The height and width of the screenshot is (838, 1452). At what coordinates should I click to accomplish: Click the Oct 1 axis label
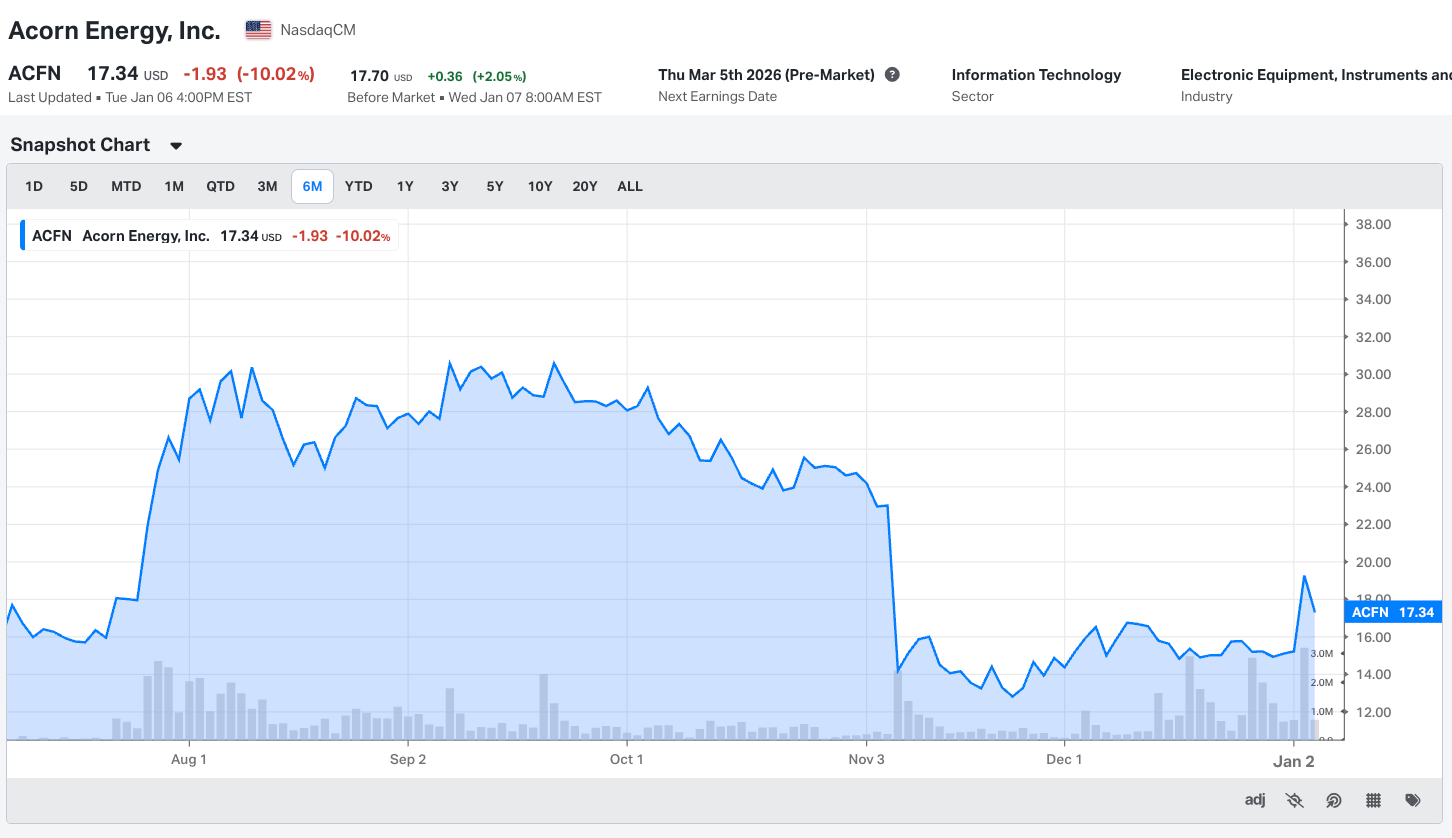[x=627, y=760]
